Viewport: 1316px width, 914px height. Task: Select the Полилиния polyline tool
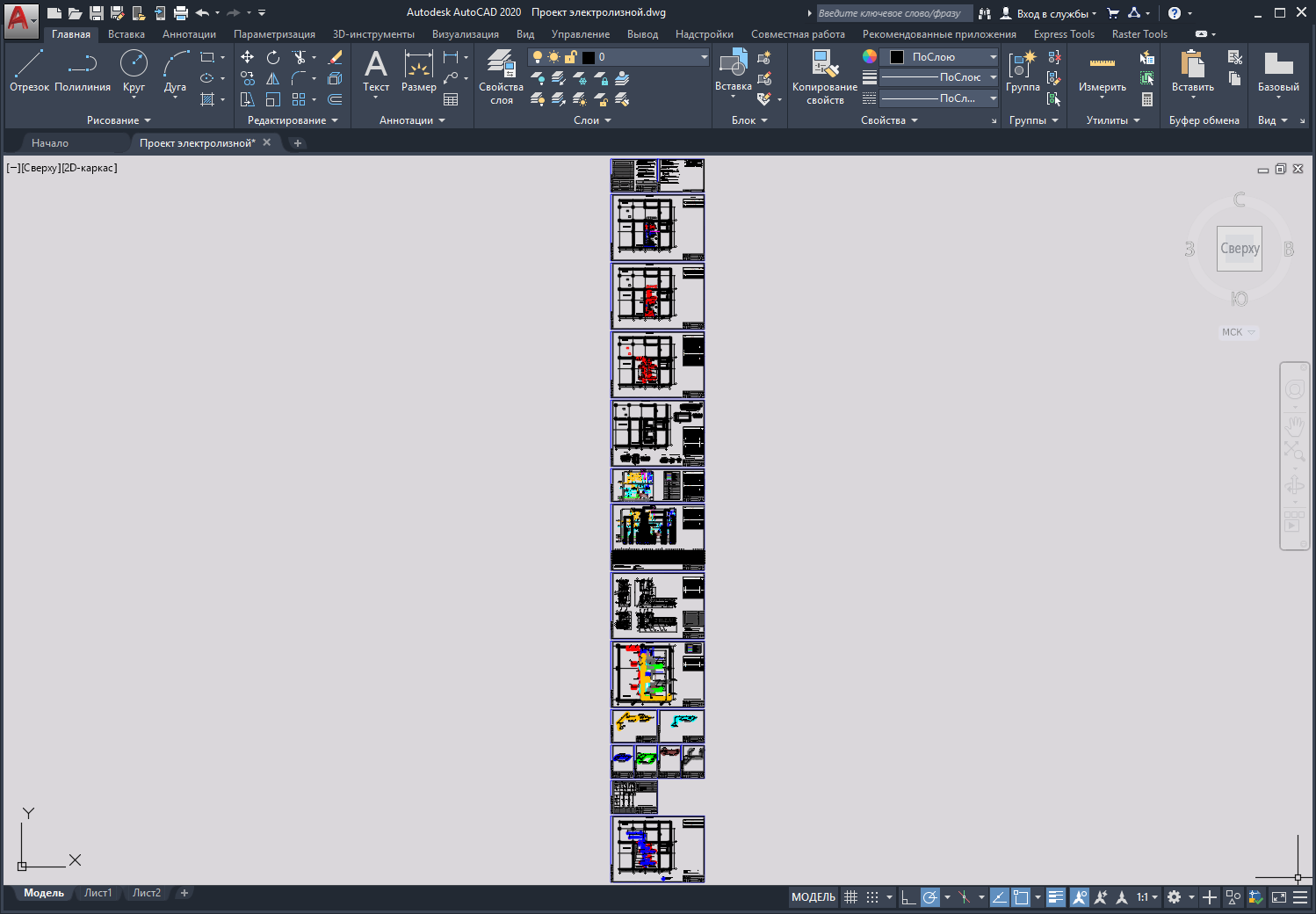pos(83,71)
